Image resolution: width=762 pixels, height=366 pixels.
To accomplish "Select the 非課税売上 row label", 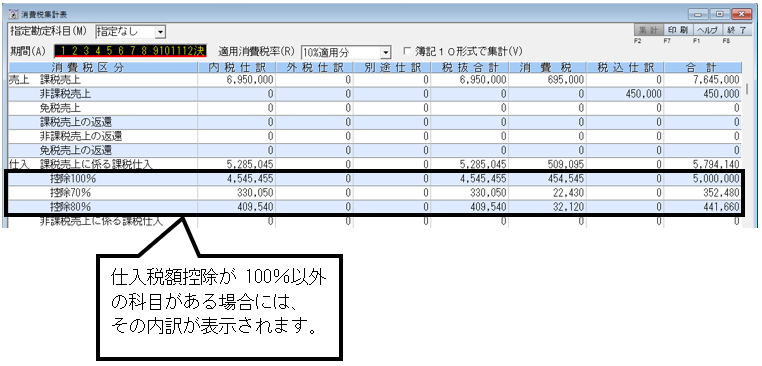I will [65, 94].
